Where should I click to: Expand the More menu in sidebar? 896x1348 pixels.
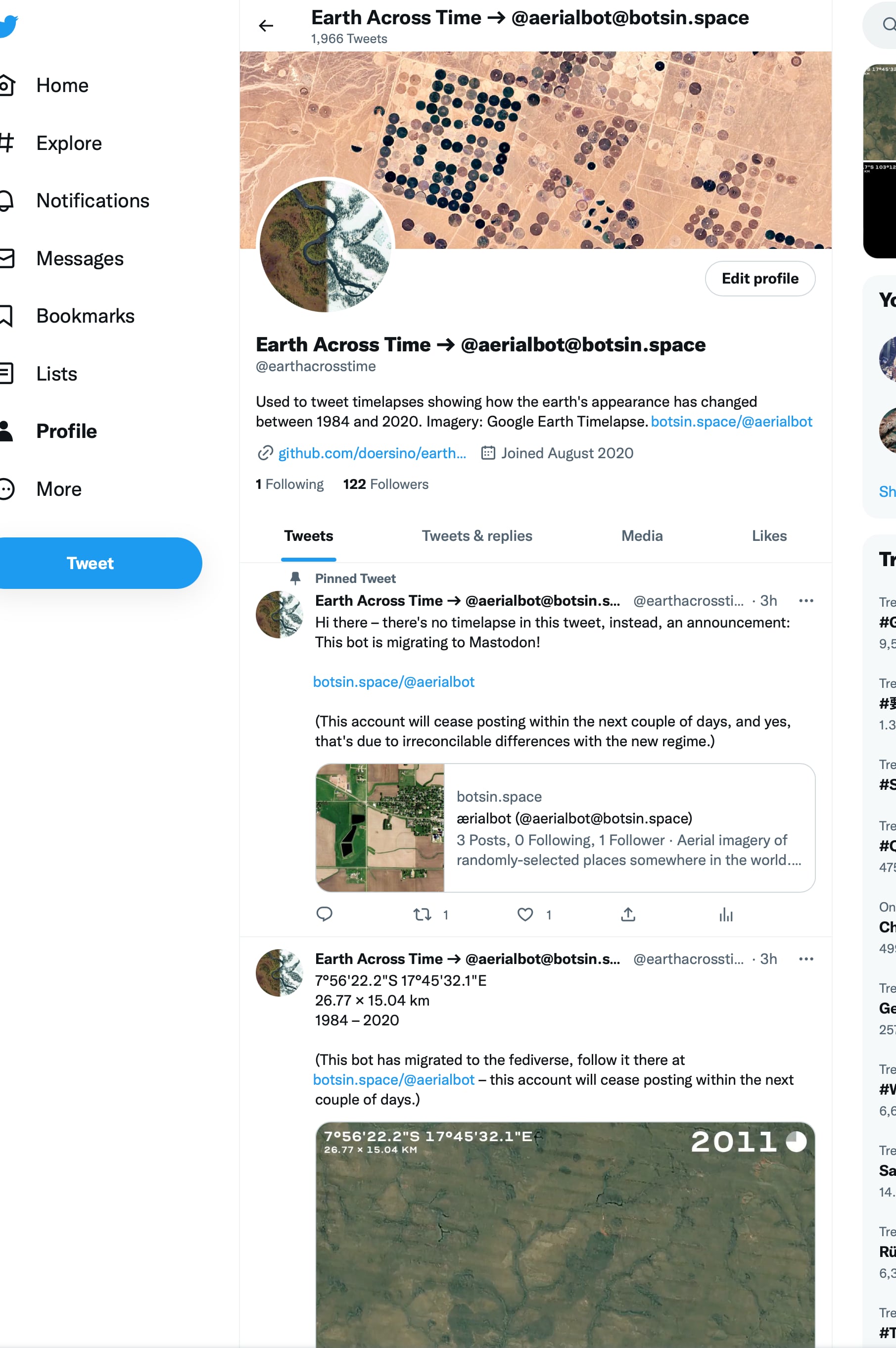point(58,489)
